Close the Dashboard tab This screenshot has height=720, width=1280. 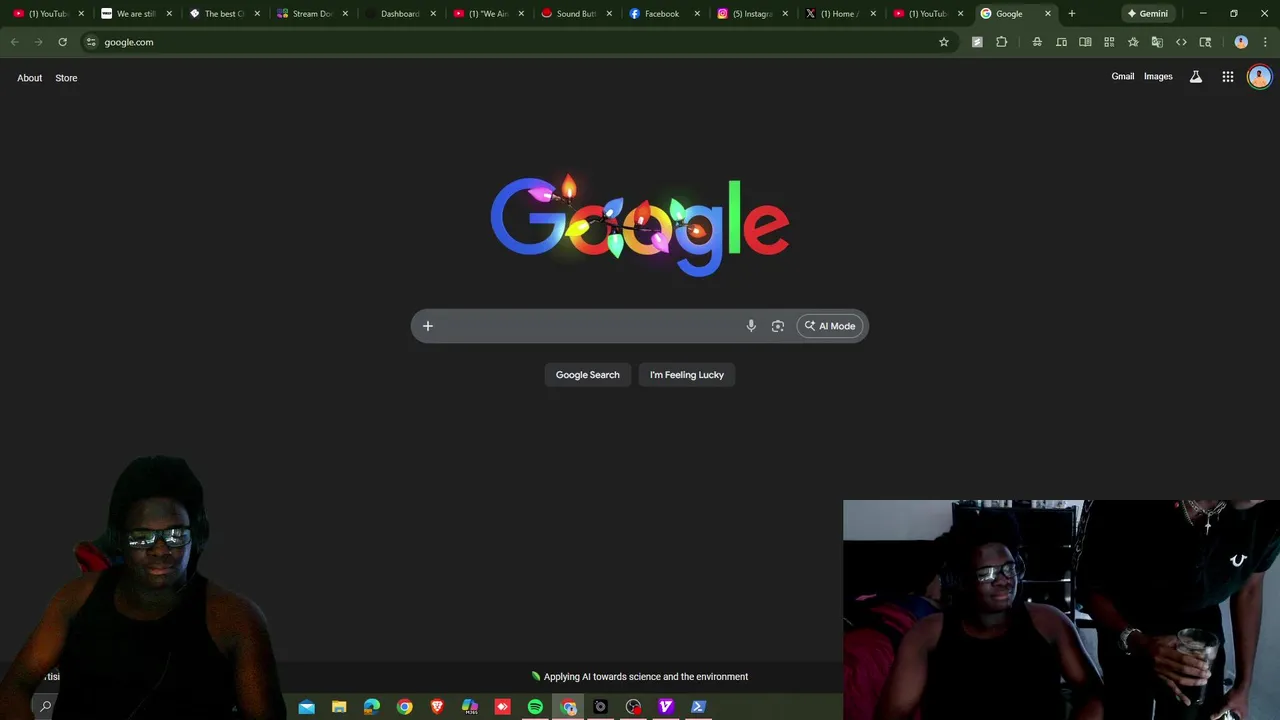coord(433,14)
